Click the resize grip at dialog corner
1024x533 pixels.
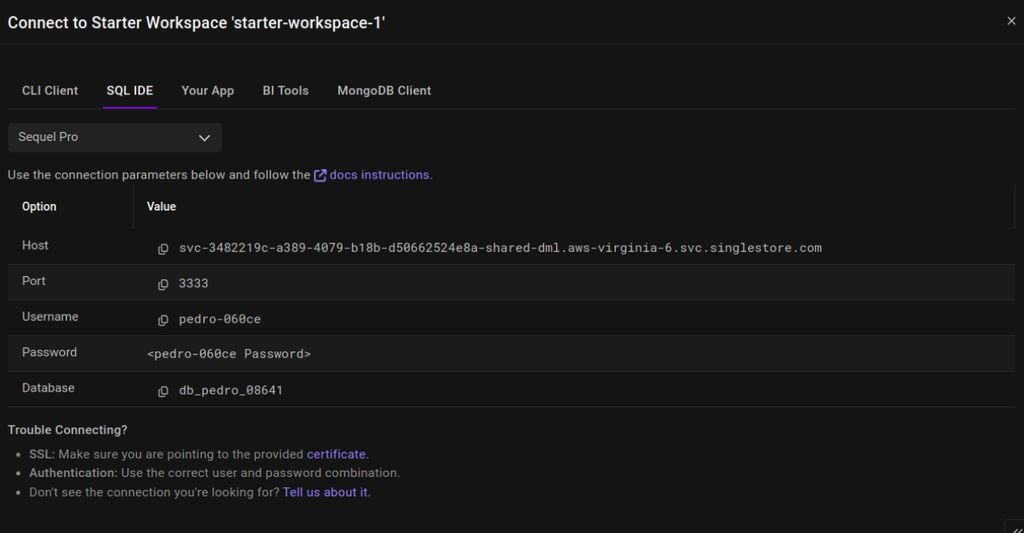(x=1016, y=528)
